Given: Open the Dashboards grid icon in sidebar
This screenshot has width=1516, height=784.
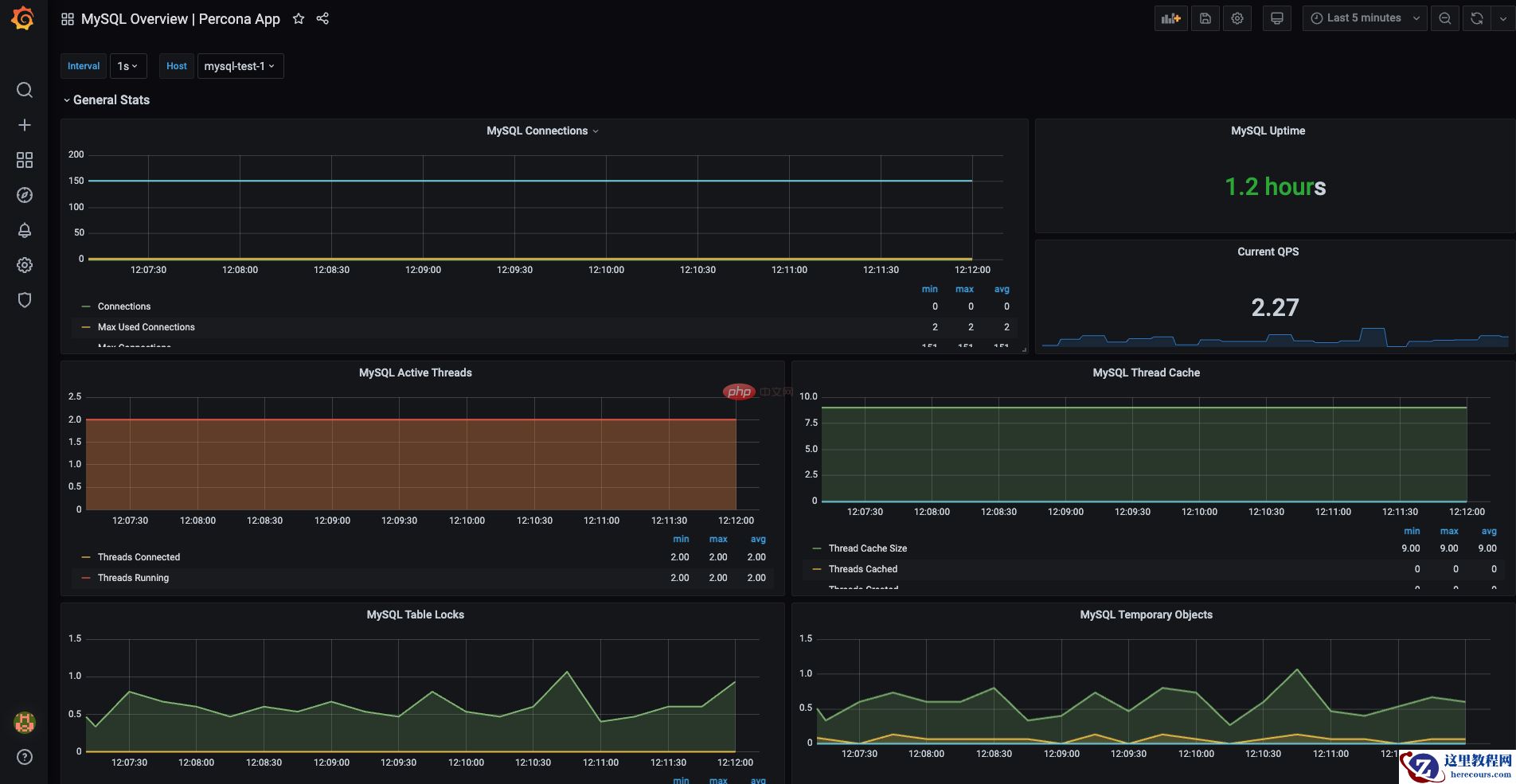Looking at the screenshot, I should [x=25, y=160].
